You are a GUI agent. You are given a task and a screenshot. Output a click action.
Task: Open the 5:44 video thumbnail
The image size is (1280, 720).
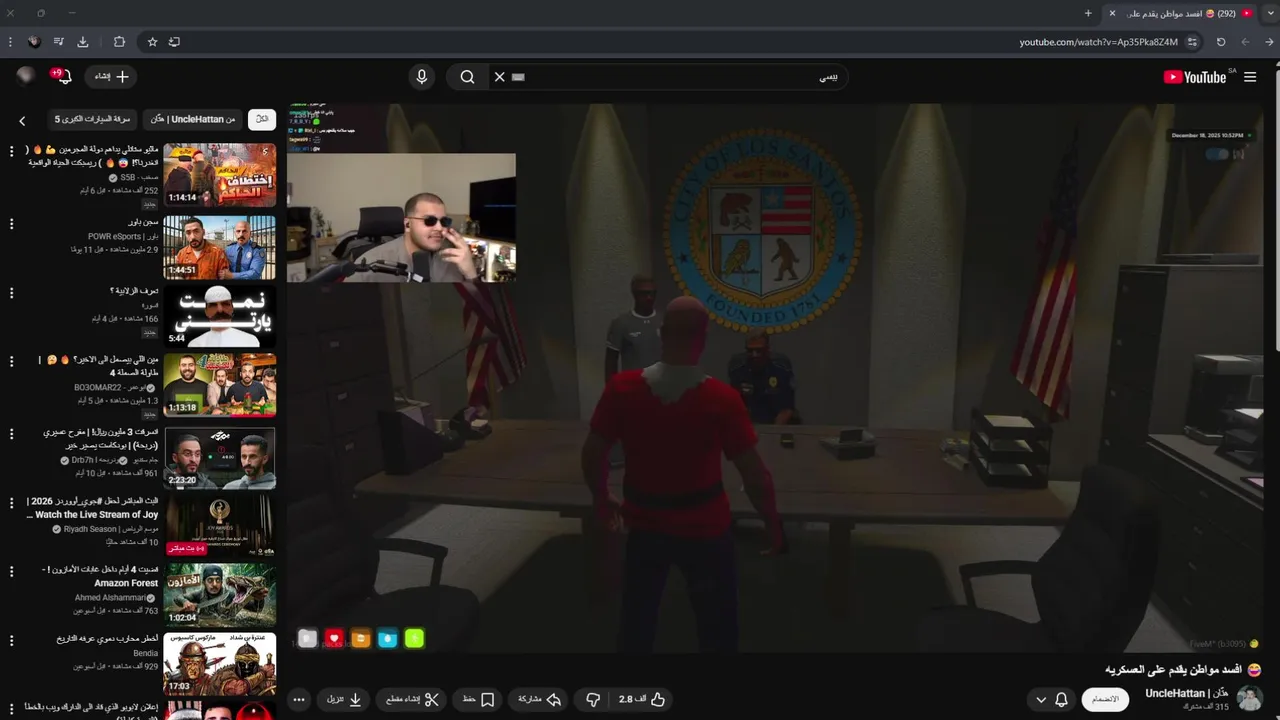[220, 316]
